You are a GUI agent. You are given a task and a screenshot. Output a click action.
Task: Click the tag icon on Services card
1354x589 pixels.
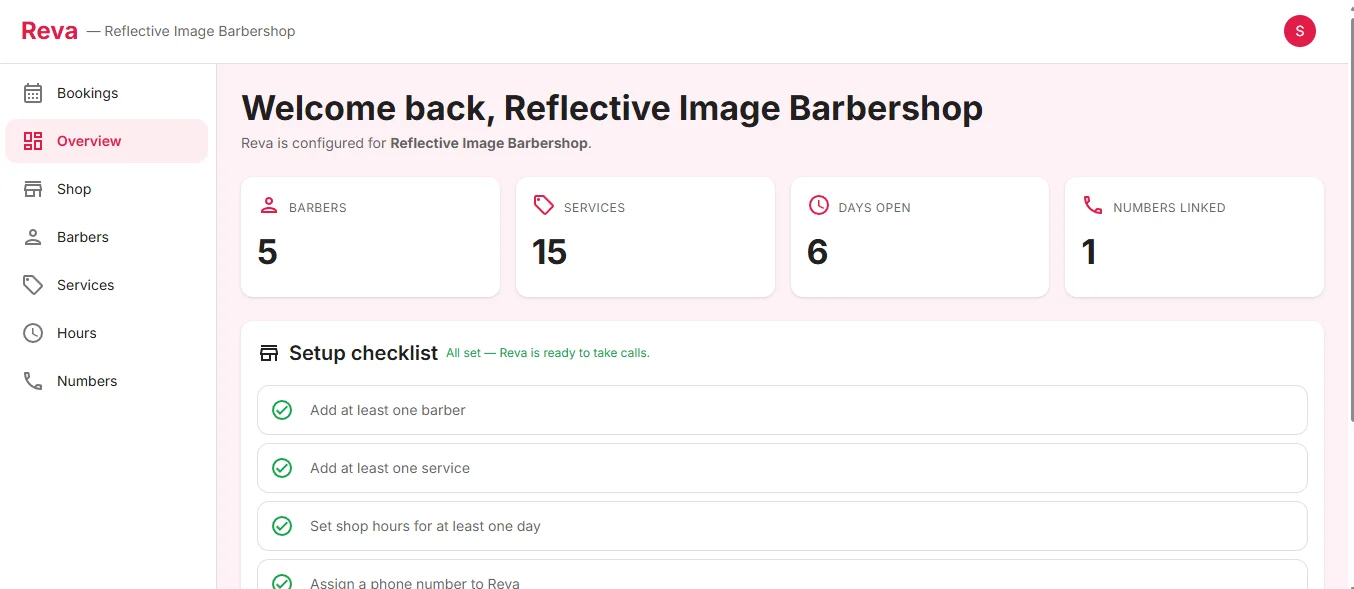(x=543, y=205)
